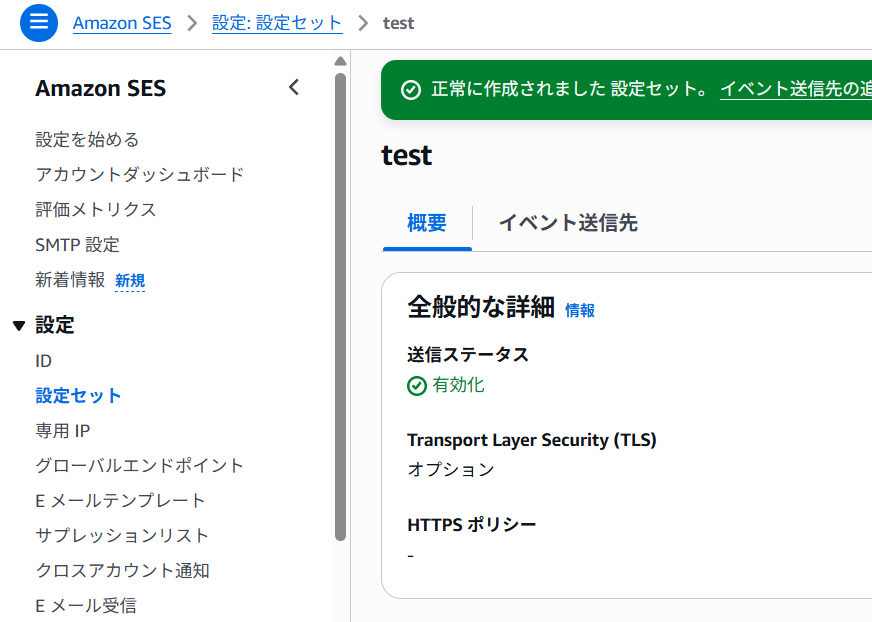Click the Transport Layer Security (TLS) label
Screen dimensions: 872x622
pos(532,440)
